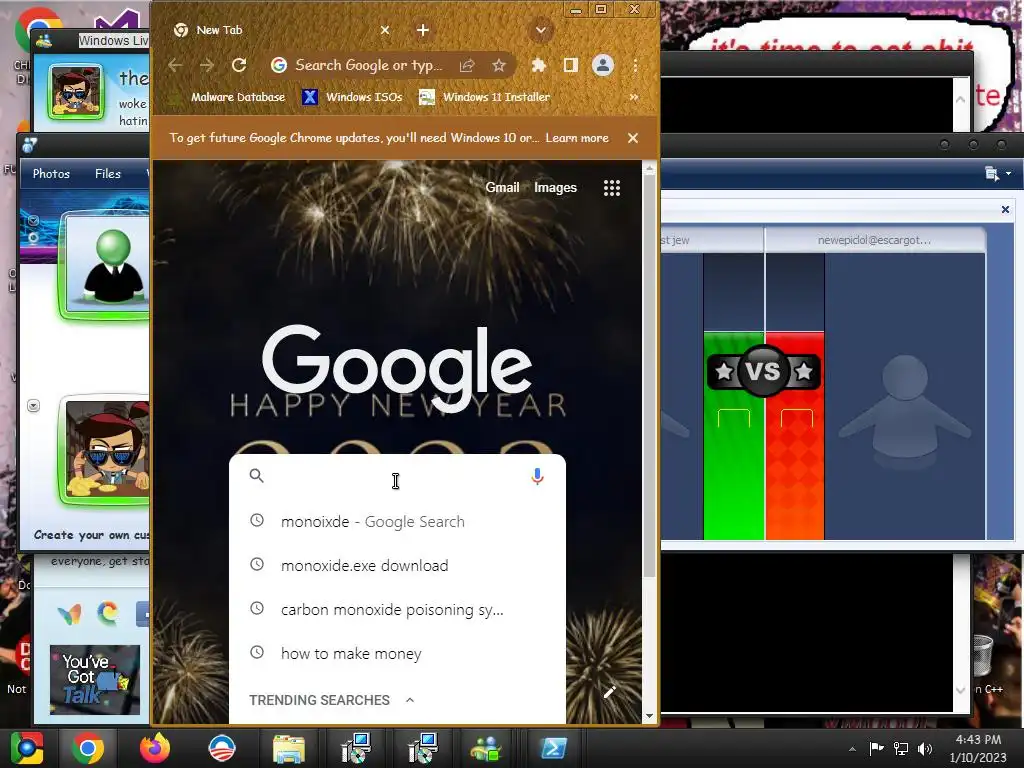Open File Explorer from the taskbar
The image size is (1024, 768).
click(289, 748)
